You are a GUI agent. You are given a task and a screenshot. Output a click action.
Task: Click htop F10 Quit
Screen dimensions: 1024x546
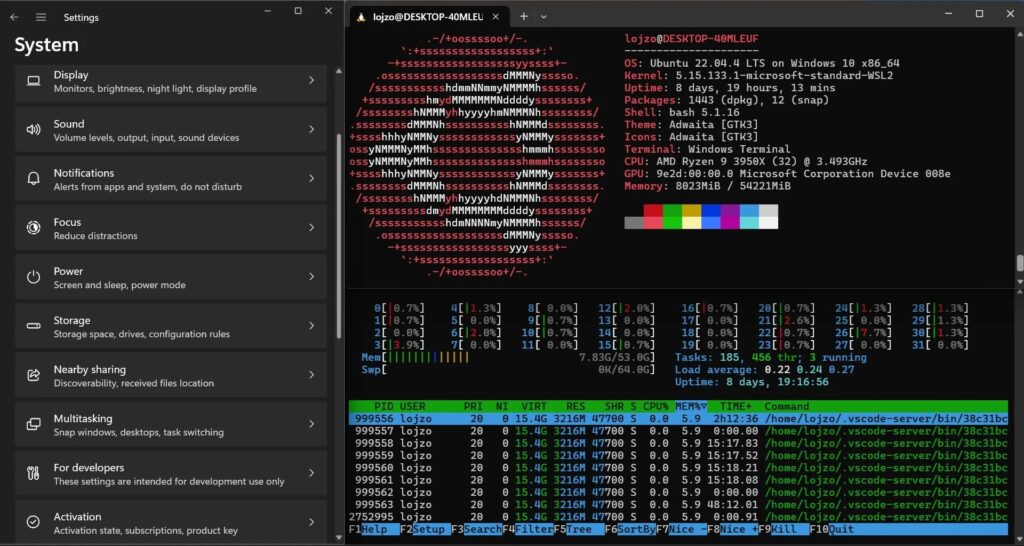(831, 529)
